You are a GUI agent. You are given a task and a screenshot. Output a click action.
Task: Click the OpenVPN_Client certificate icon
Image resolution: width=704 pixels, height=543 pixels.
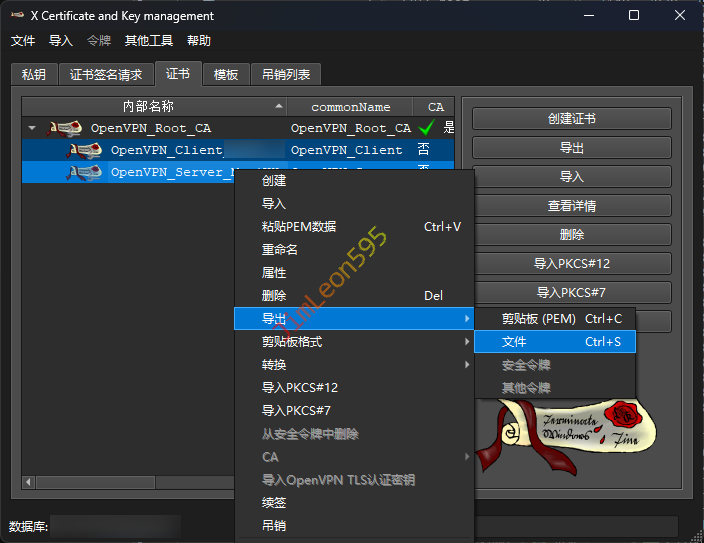click(85, 150)
